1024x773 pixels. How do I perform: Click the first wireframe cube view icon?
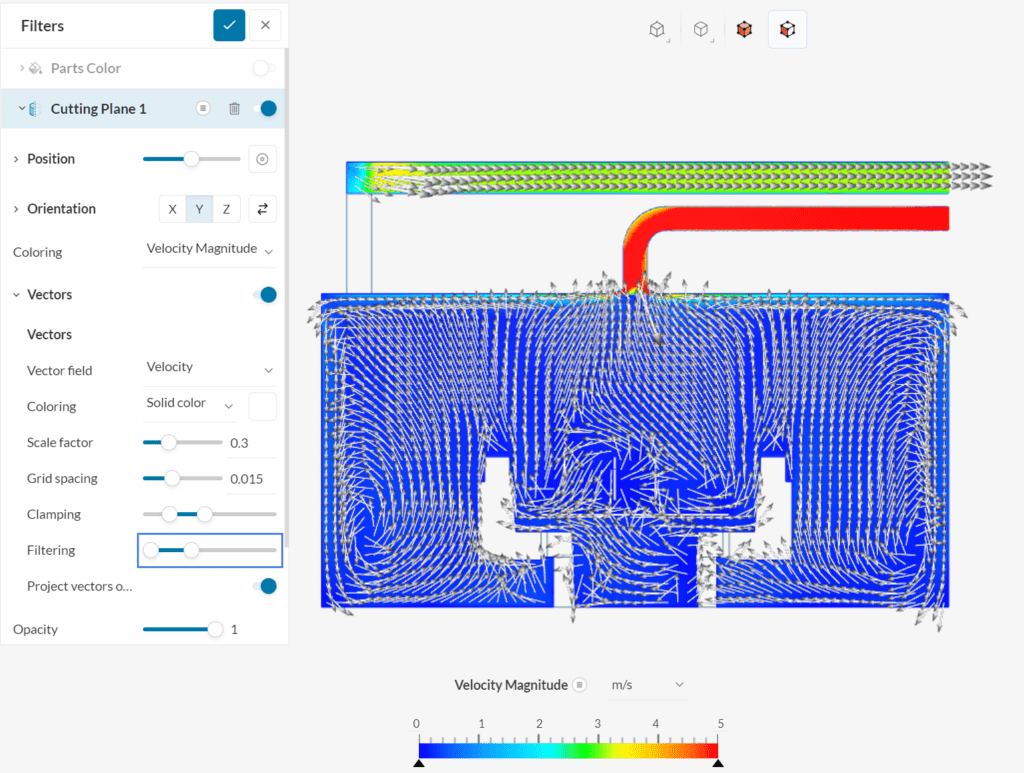click(657, 30)
